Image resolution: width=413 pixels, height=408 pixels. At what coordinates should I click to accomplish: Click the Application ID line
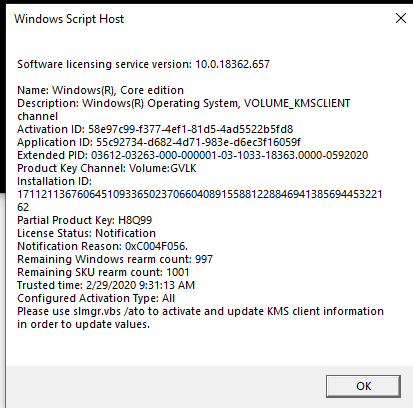click(x=159, y=142)
